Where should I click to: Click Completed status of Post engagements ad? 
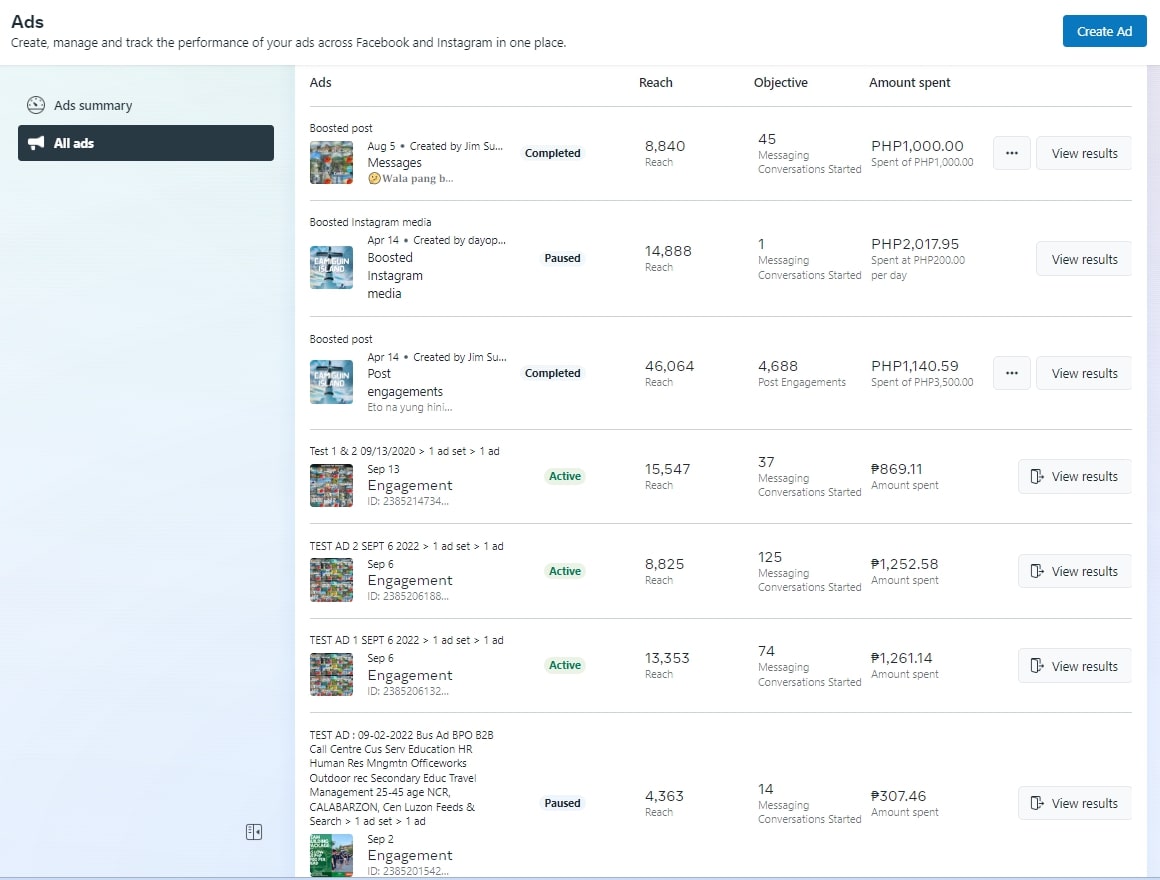pyautogui.click(x=552, y=373)
